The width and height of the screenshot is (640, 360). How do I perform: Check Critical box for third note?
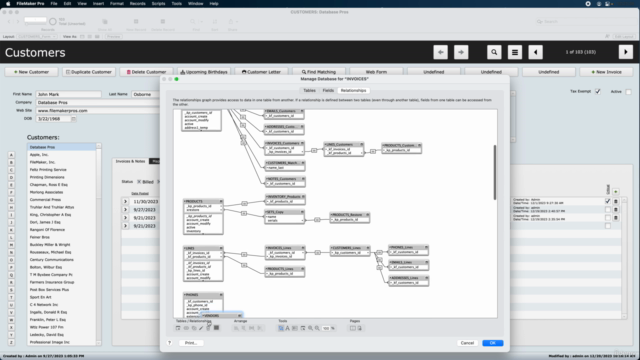608,218
